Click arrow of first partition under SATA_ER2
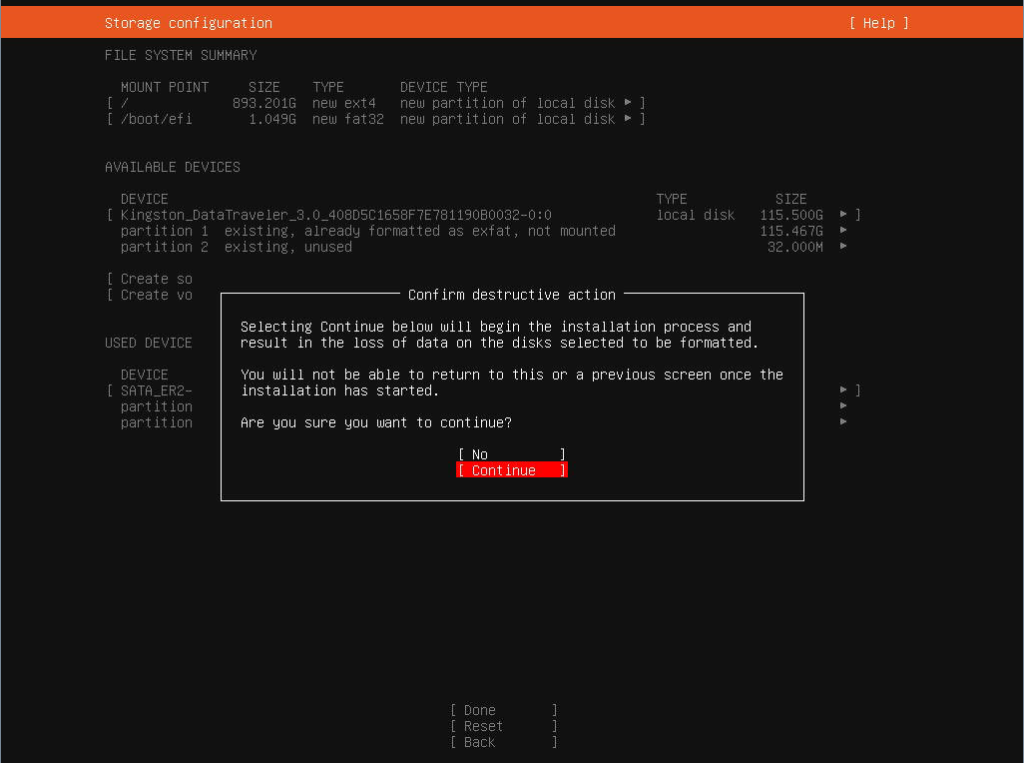 [x=844, y=406]
